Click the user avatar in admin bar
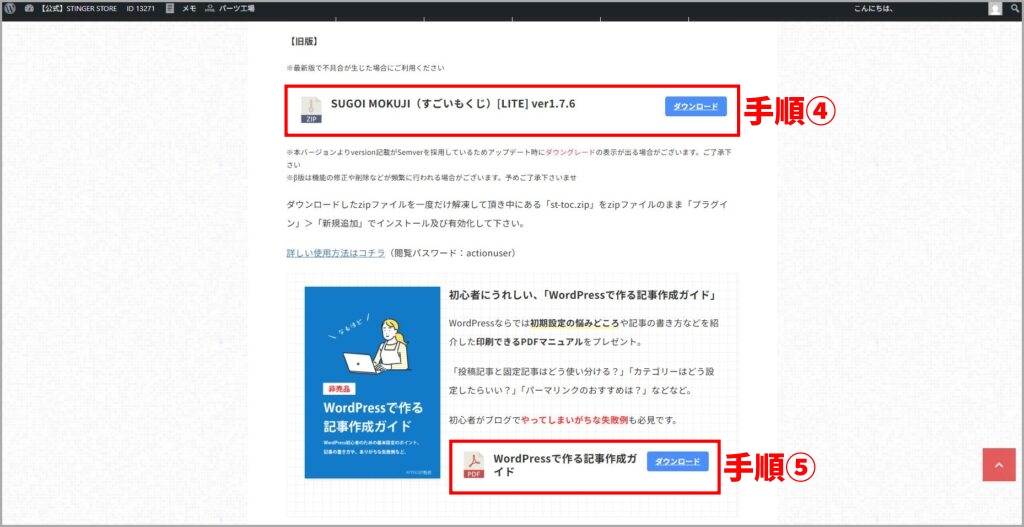This screenshot has width=1024, height=527. tap(994, 9)
